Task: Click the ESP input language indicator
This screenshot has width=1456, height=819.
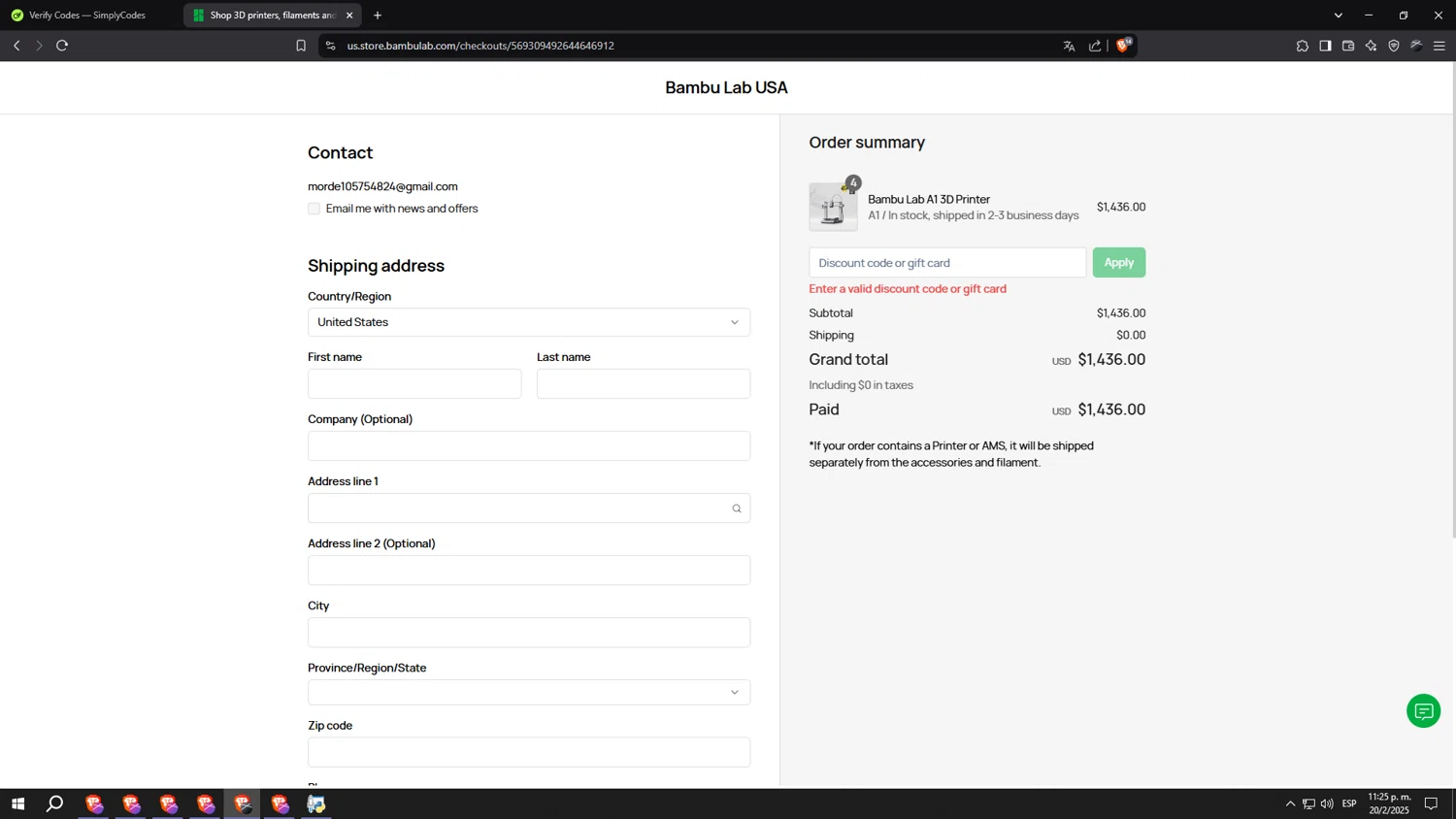Action: click(1349, 803)
